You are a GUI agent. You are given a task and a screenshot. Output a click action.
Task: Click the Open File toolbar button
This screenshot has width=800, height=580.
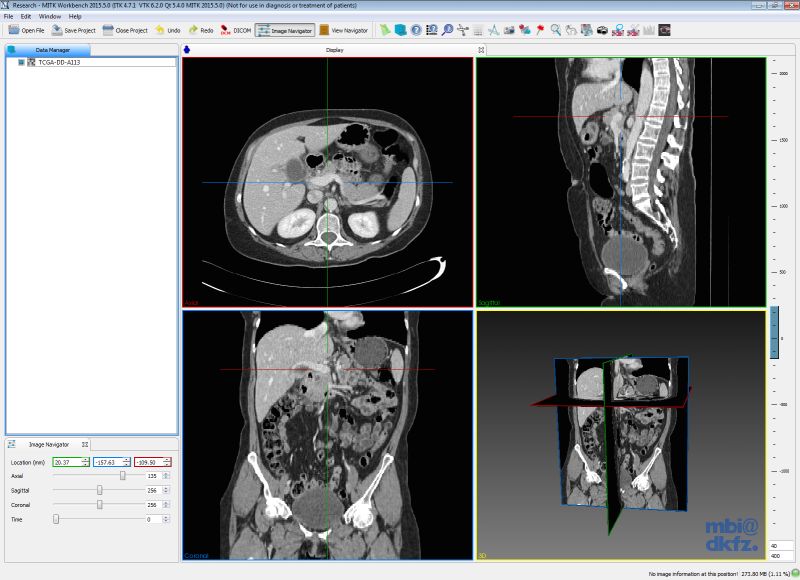click(27, 30)
